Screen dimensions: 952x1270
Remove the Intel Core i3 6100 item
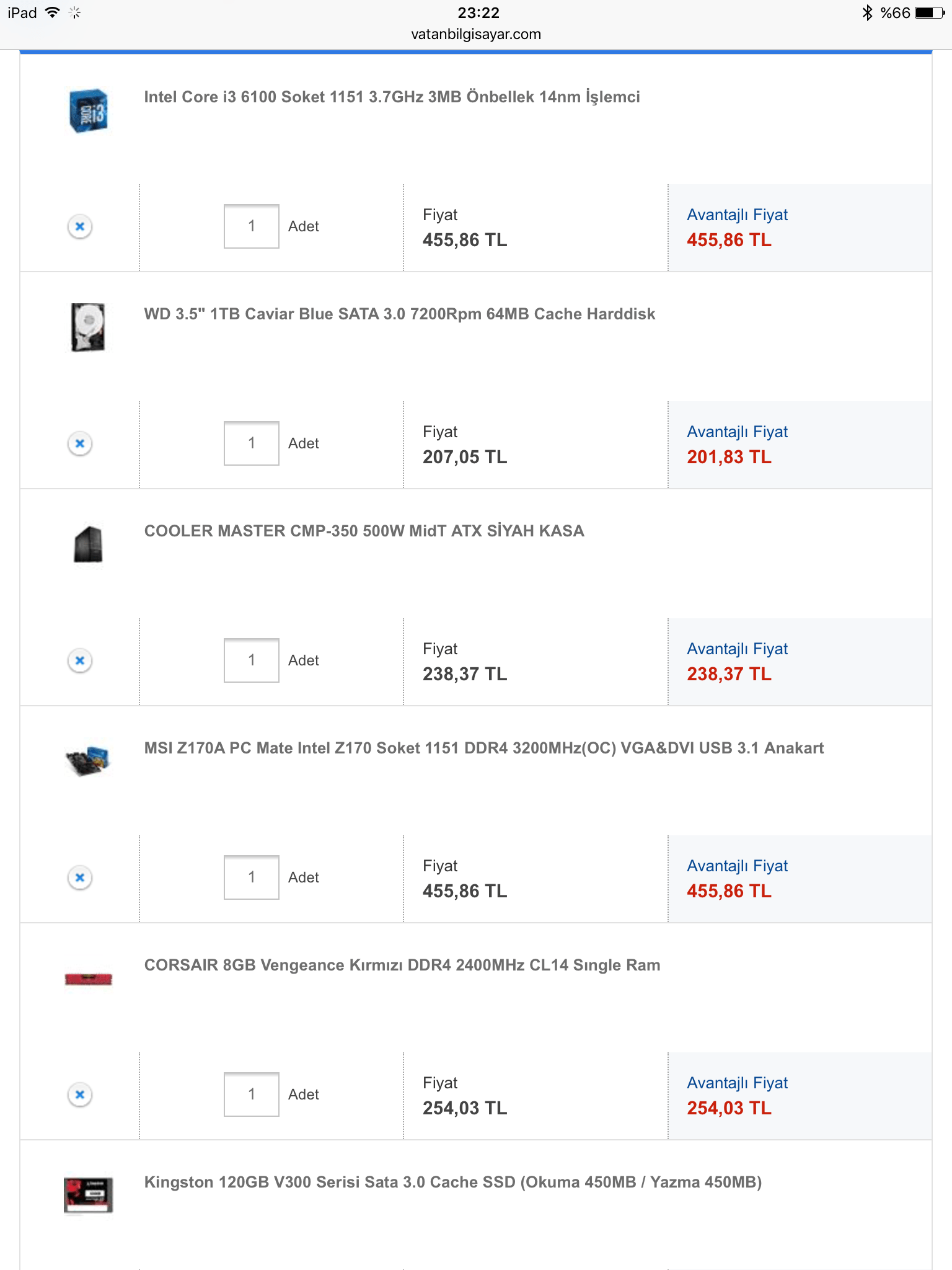[80, 226]
